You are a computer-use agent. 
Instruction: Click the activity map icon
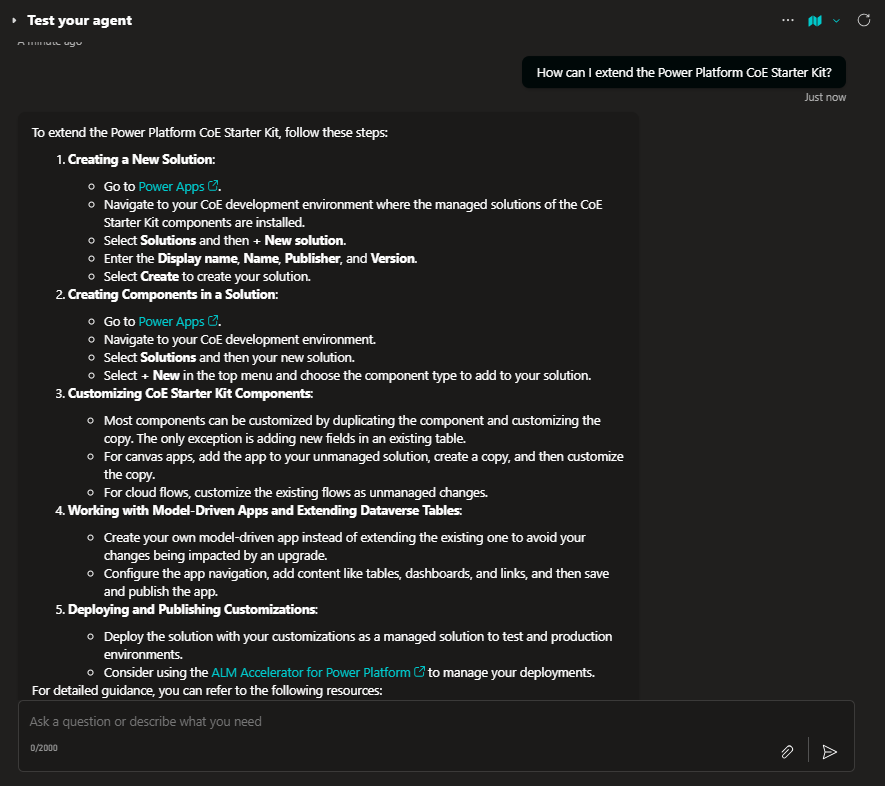coord(814,21)
